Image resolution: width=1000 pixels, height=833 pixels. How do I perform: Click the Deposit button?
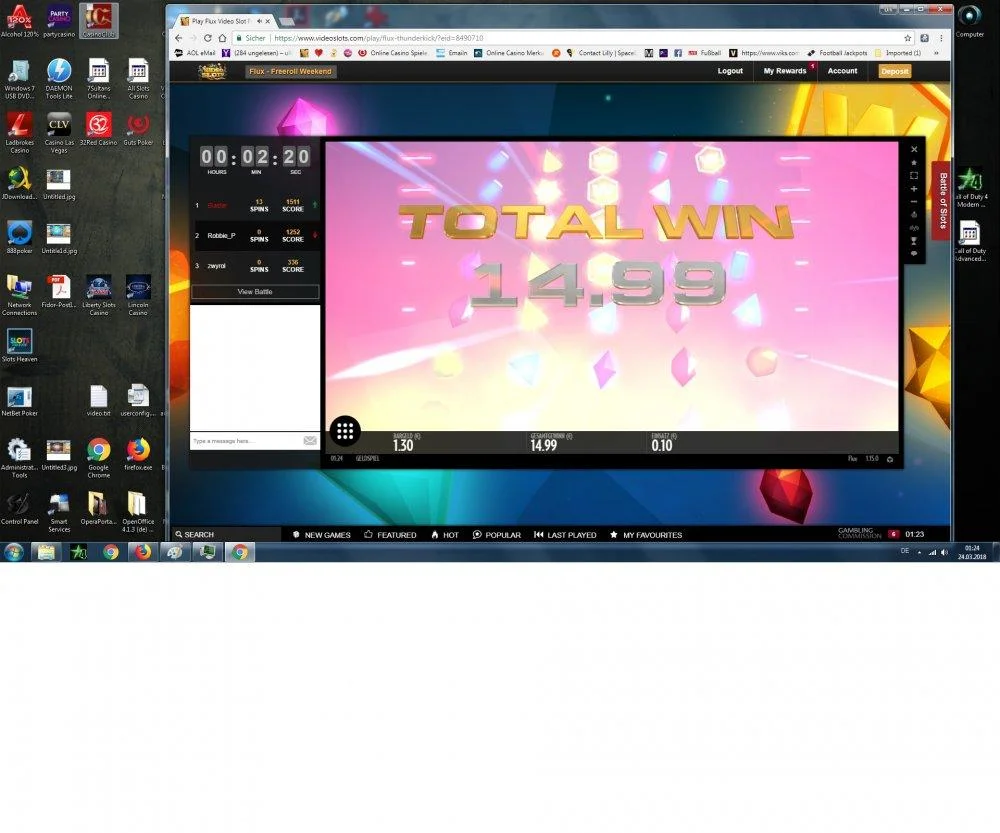(x=894, y=71)
